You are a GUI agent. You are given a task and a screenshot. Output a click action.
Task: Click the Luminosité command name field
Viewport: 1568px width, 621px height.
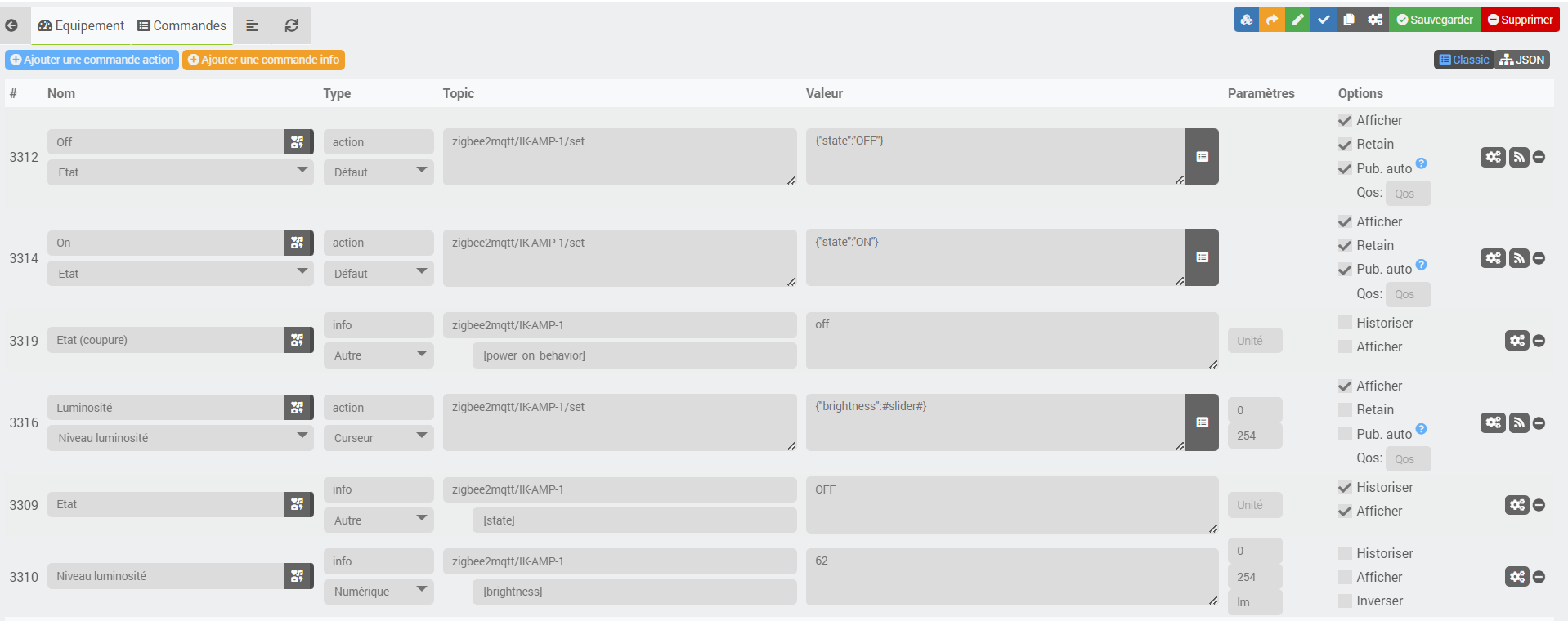pos(165,407)
